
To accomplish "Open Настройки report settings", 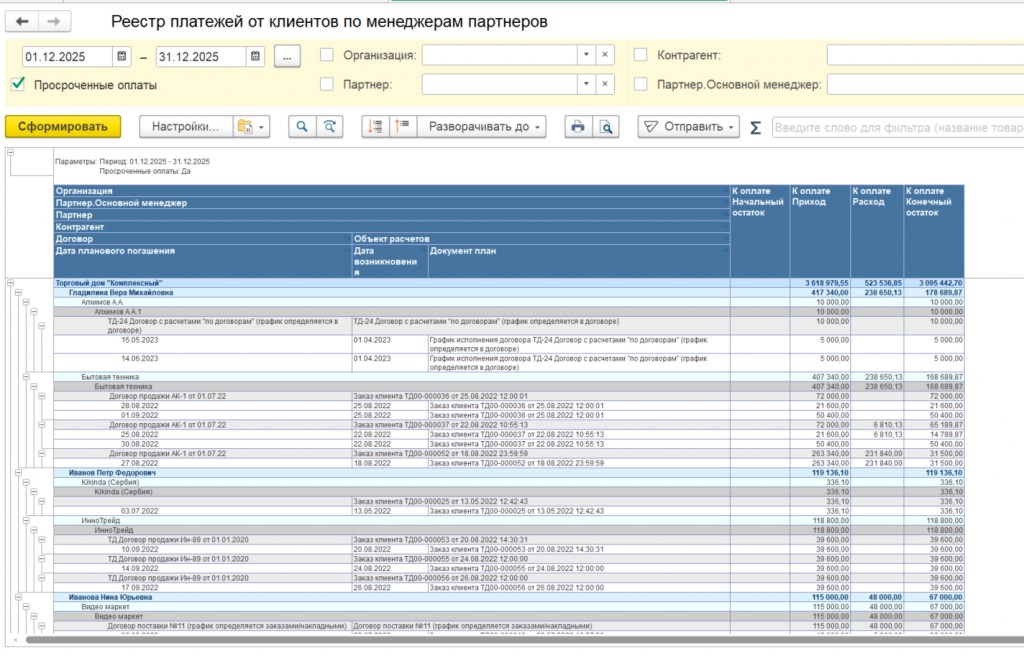I will (x=185, y=127).
